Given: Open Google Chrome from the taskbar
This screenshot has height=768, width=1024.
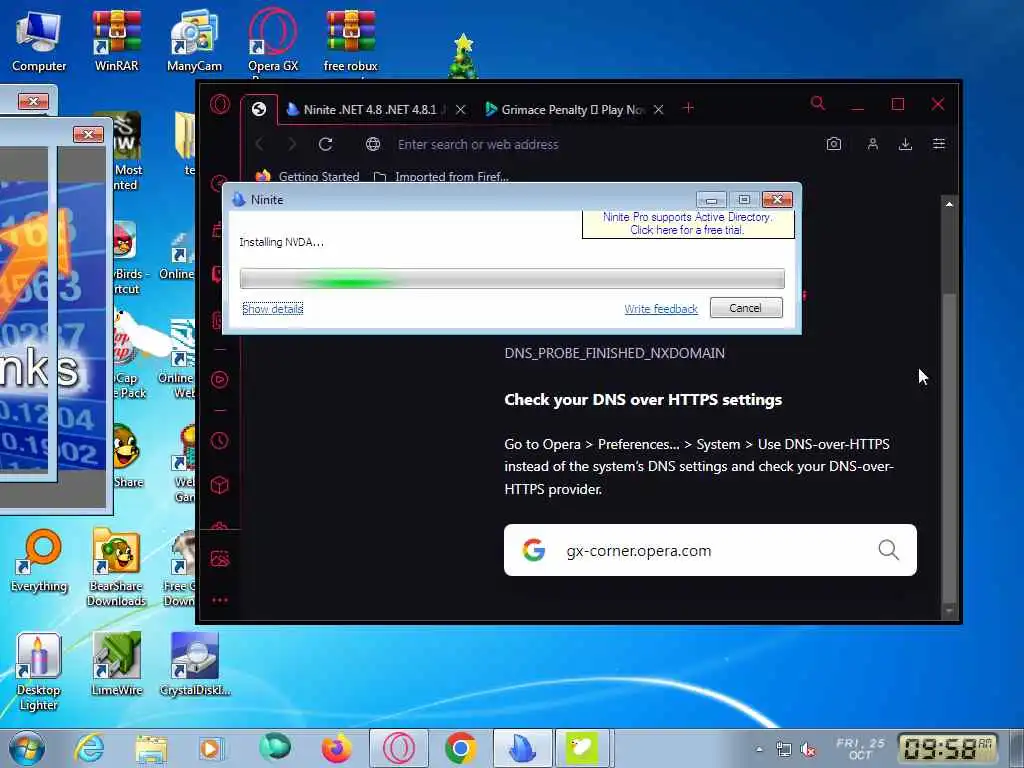Looking at the screenshot, I should pos(460,748).
